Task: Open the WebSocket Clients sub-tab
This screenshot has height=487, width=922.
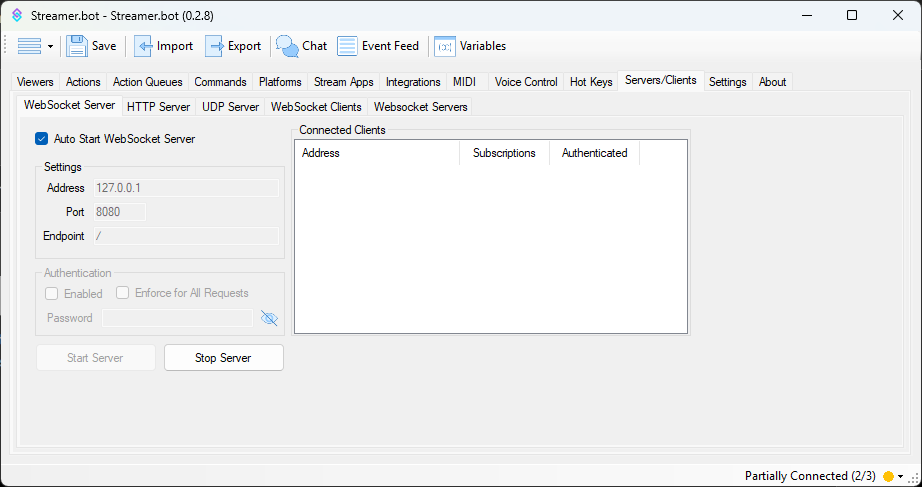Action: pos(316,106)
